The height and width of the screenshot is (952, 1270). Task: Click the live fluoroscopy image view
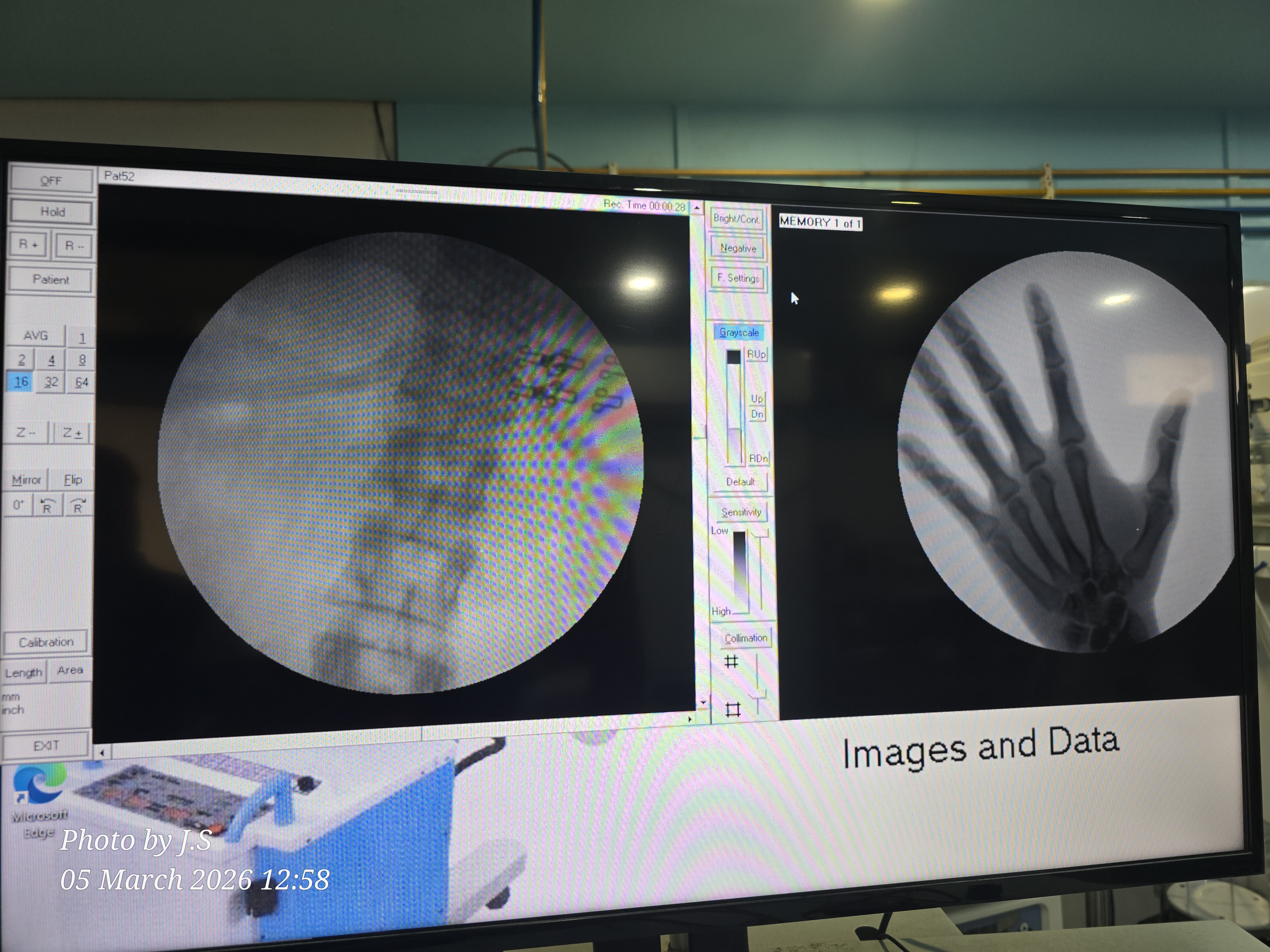400,463
